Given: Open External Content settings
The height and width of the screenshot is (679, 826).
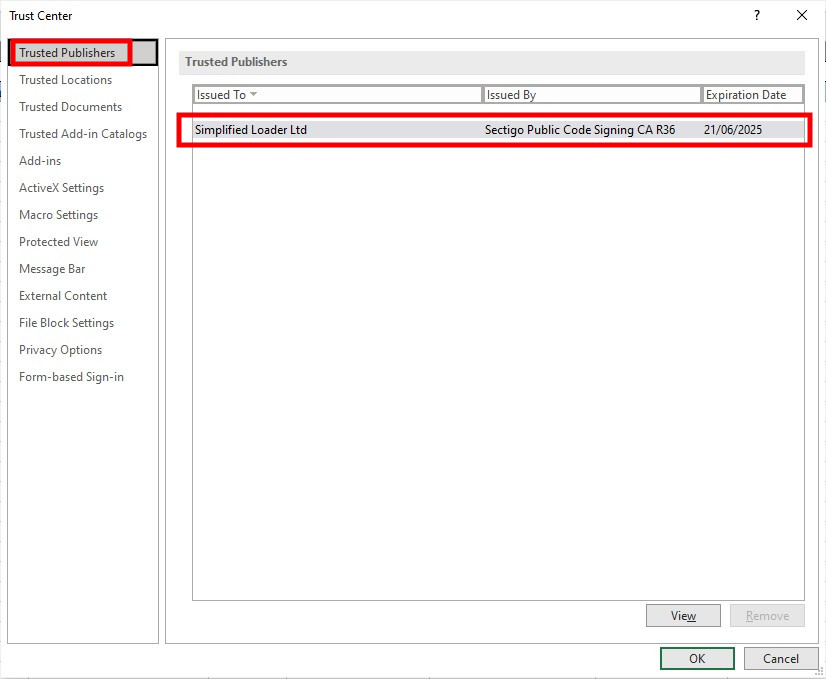Looking at the screenshot, I should coord(62,296).
